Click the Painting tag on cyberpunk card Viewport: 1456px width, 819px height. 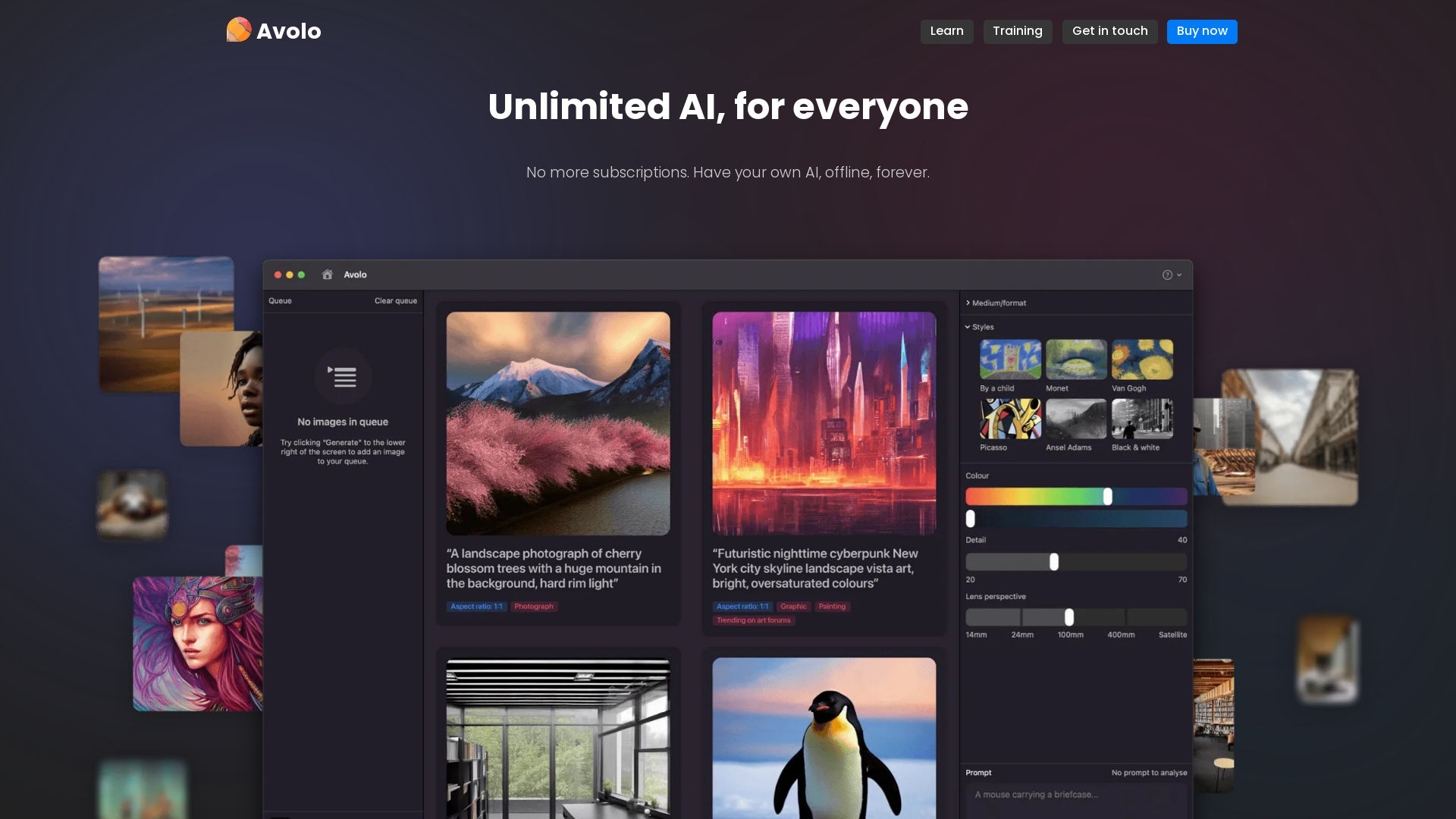pos(832,607)
